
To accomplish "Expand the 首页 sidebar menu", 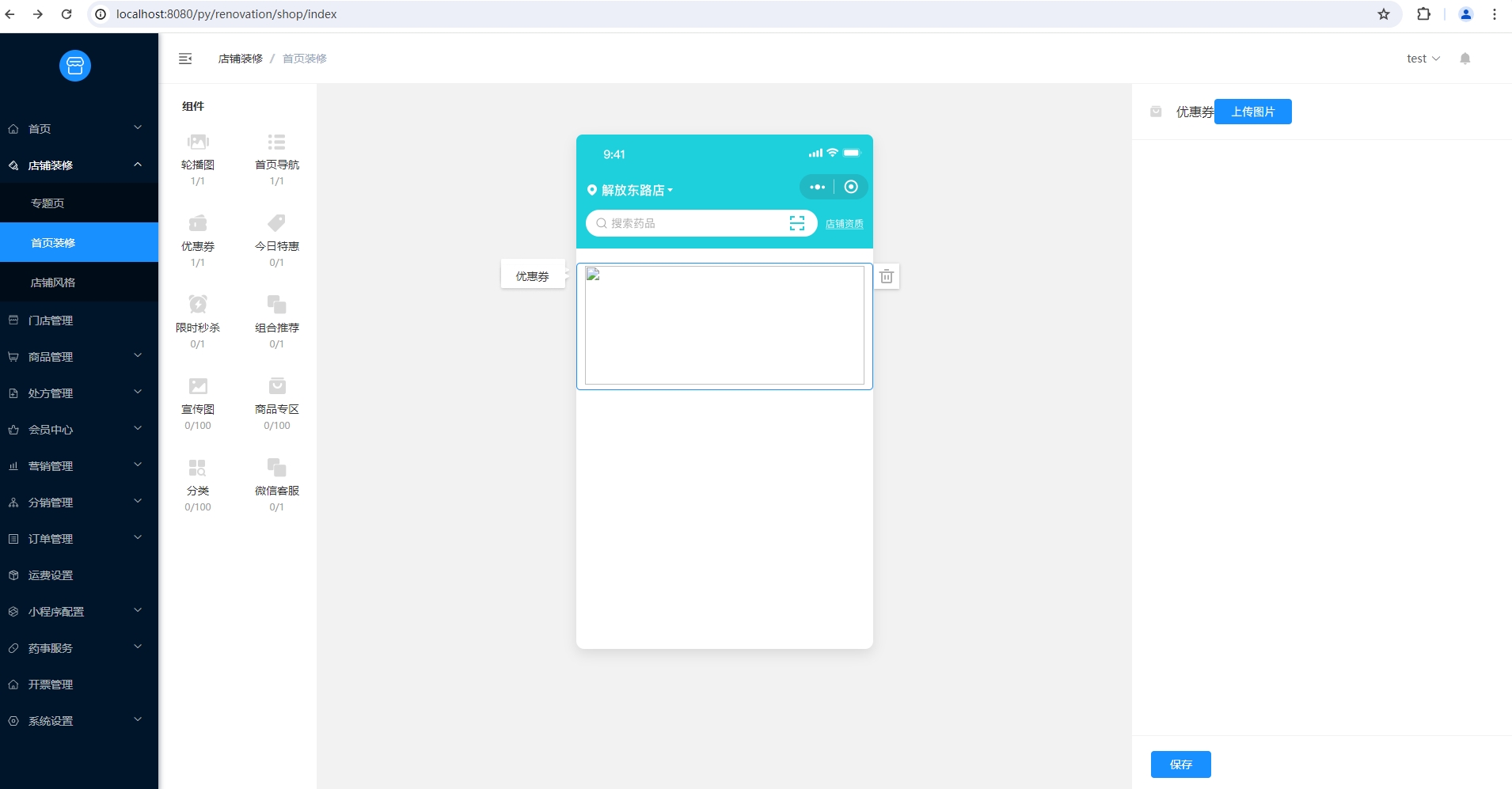I will (79, 129).
